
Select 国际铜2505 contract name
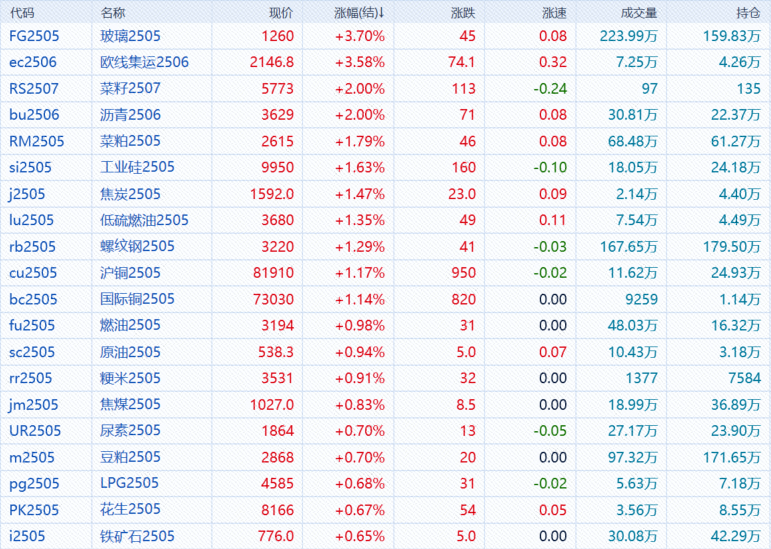point(137,298)
